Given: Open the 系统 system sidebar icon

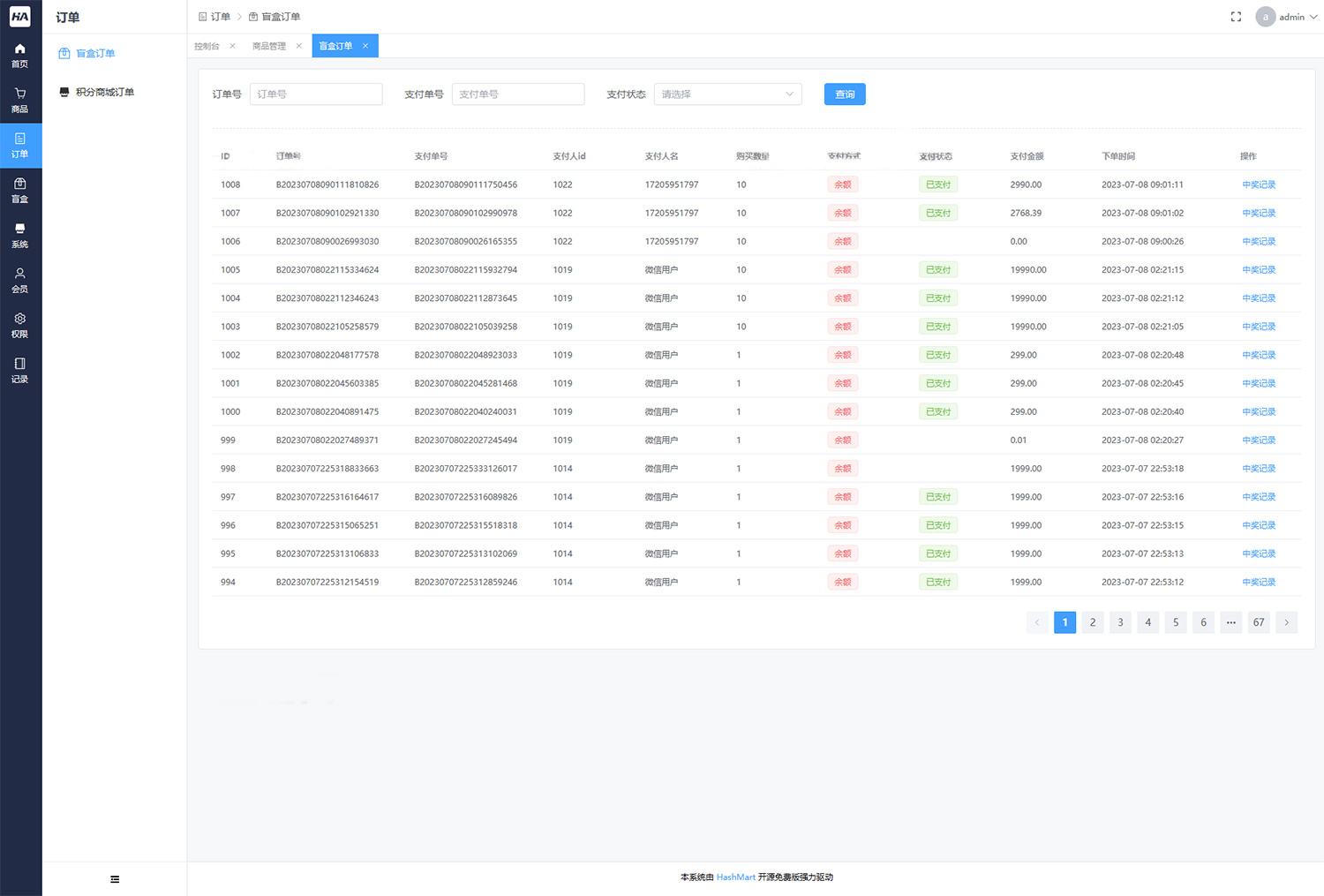Looking at the screenshot, I should (x=19, y=235).
